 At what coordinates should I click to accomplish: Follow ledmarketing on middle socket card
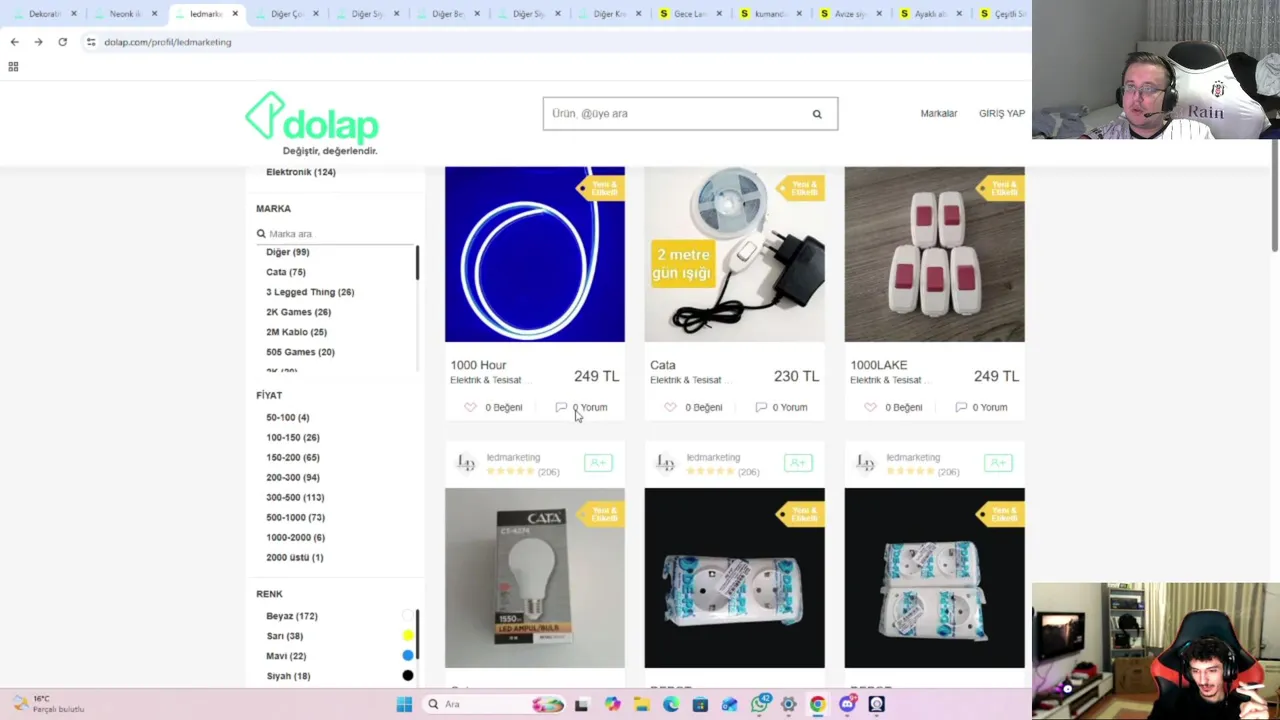798,463
